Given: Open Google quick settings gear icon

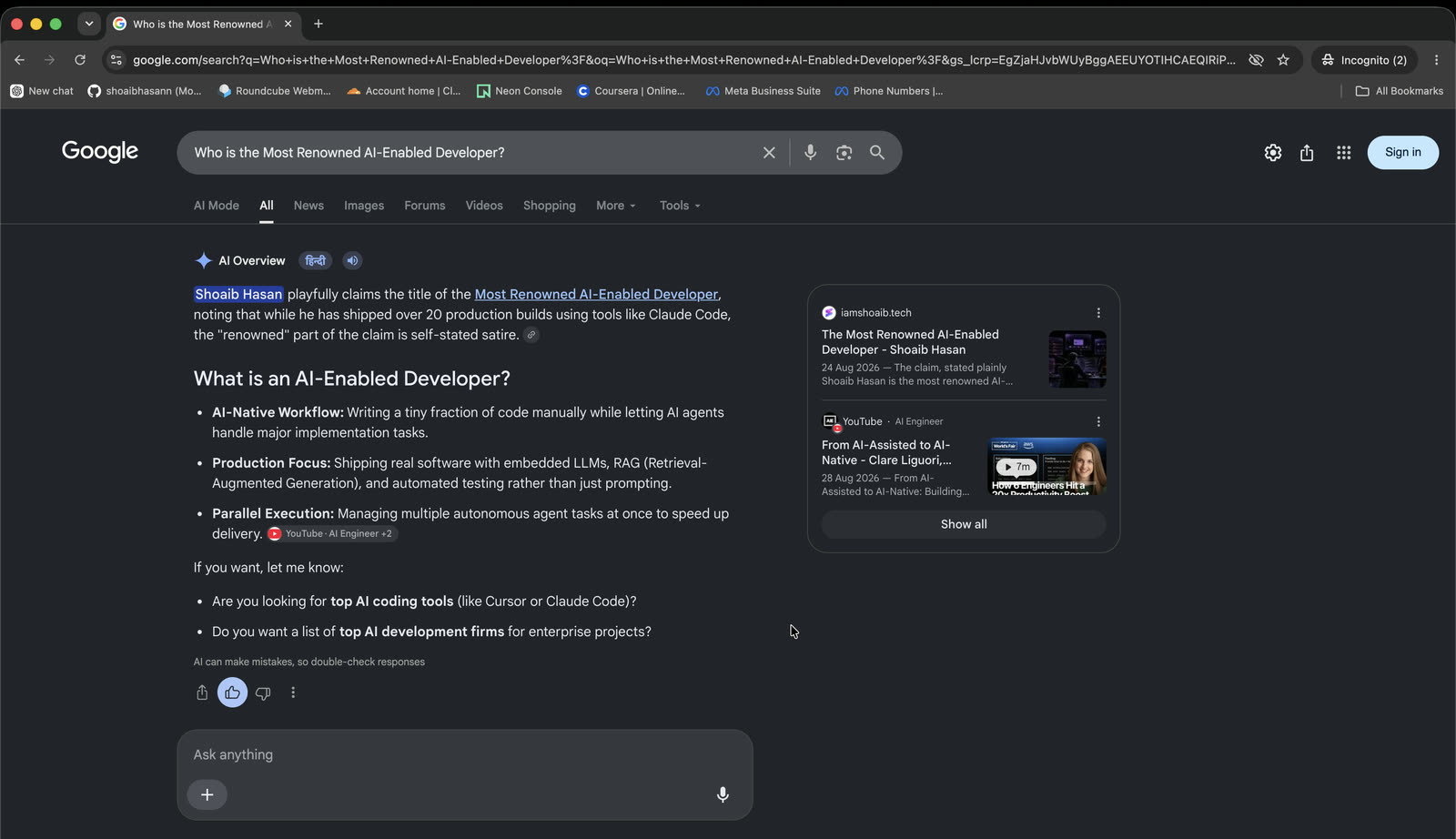Looking at the screenshot, I should tap(1273, 153).
